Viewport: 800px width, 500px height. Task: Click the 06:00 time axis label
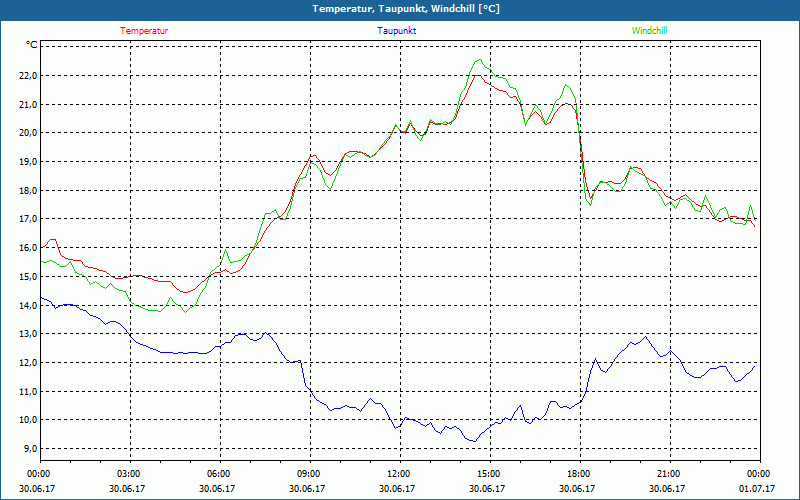(220, 474)
